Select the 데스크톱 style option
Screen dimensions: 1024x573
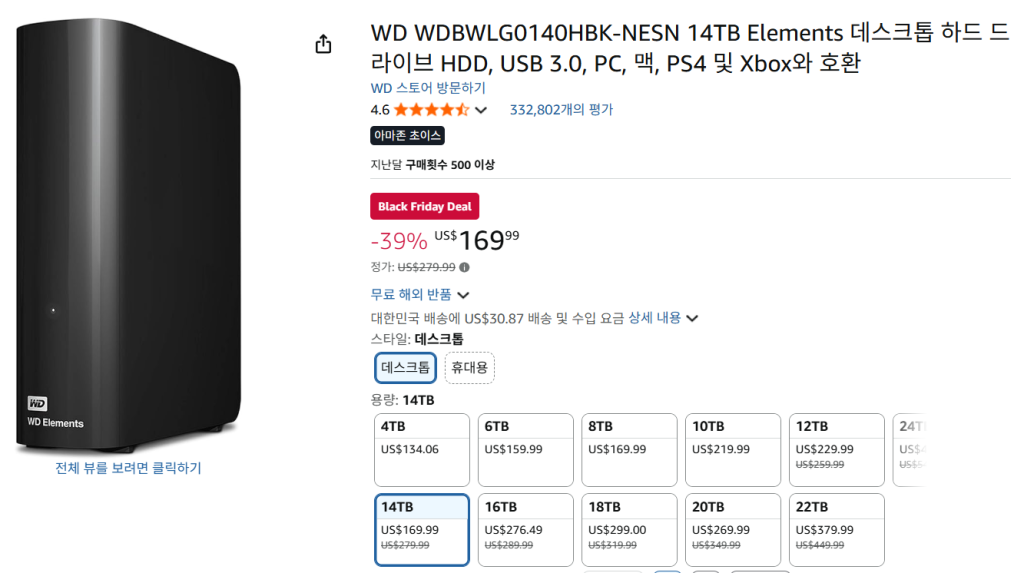(405, 368)
